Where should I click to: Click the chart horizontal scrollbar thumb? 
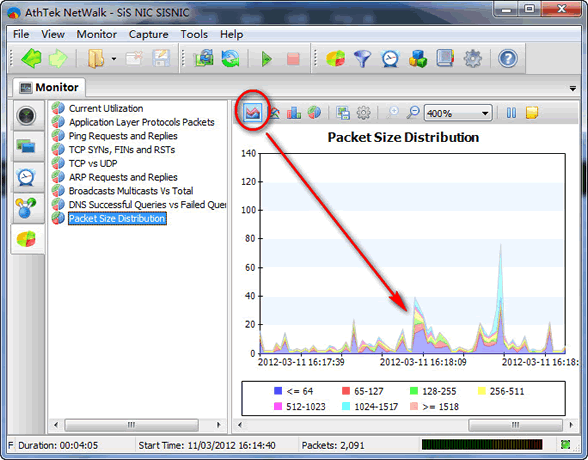516,425
